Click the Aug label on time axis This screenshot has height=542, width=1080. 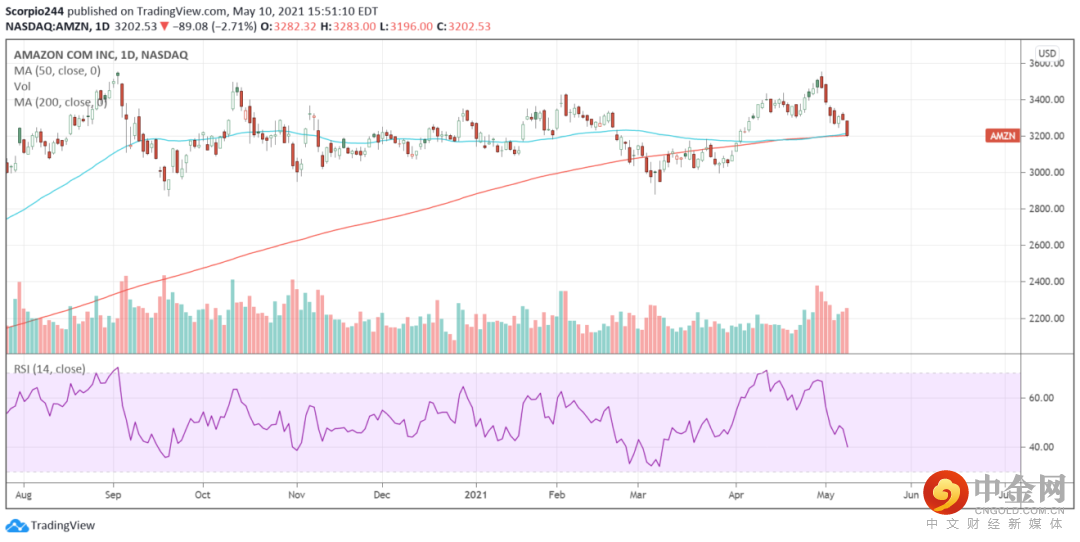pos(23,494)
